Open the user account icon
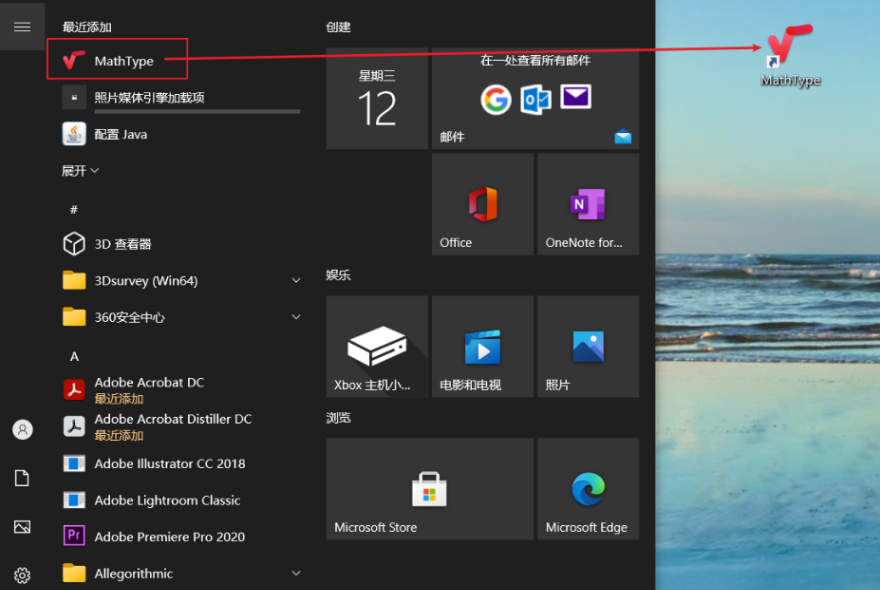Screen dimensions: 880x590 click(22, 429)
